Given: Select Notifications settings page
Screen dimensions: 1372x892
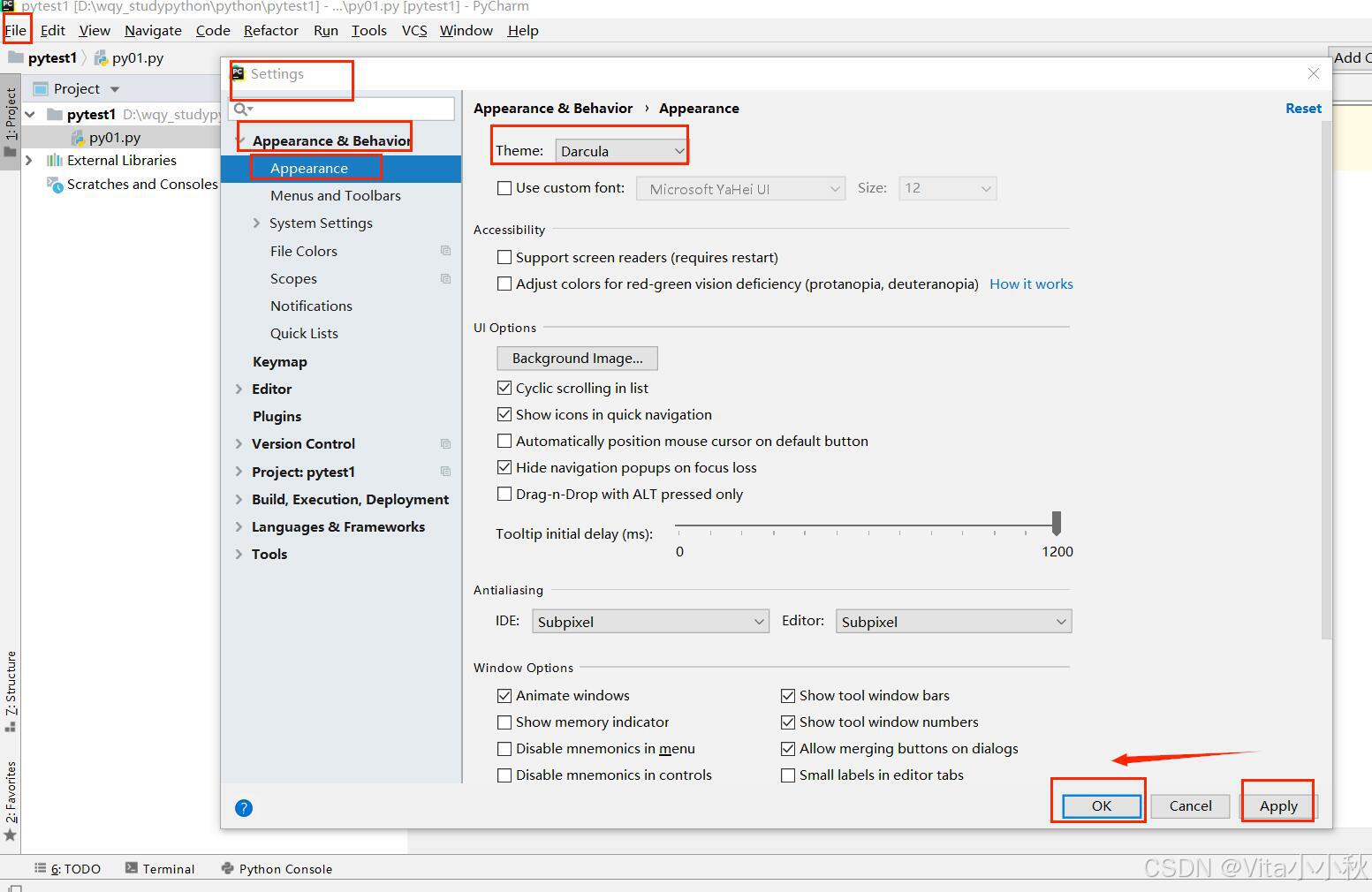Looking at the screenshot, I should (311, 306).
